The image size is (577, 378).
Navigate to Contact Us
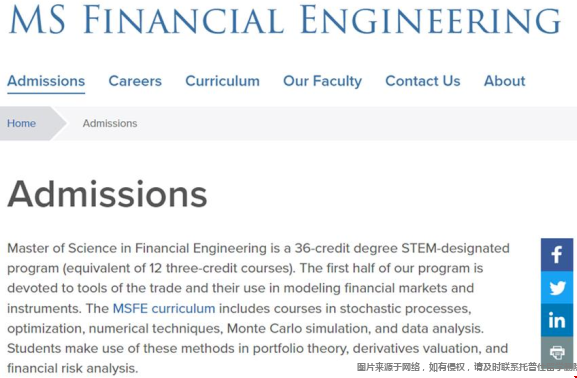(x=422, y=81)
